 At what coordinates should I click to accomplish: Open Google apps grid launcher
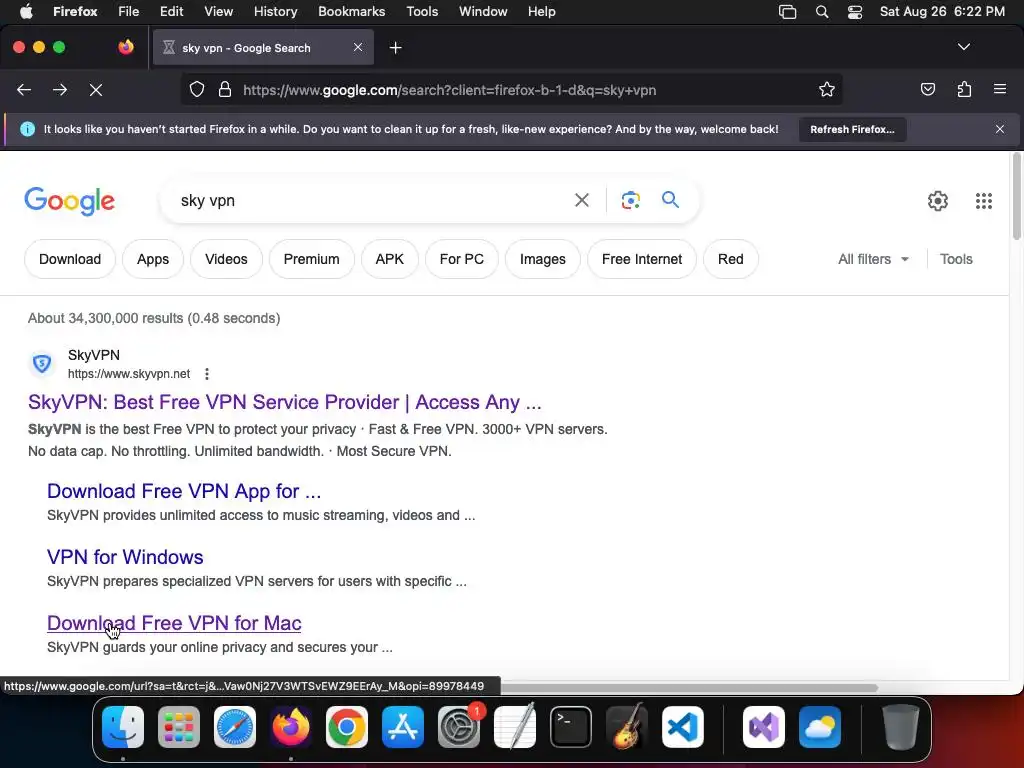coord(984,201)
